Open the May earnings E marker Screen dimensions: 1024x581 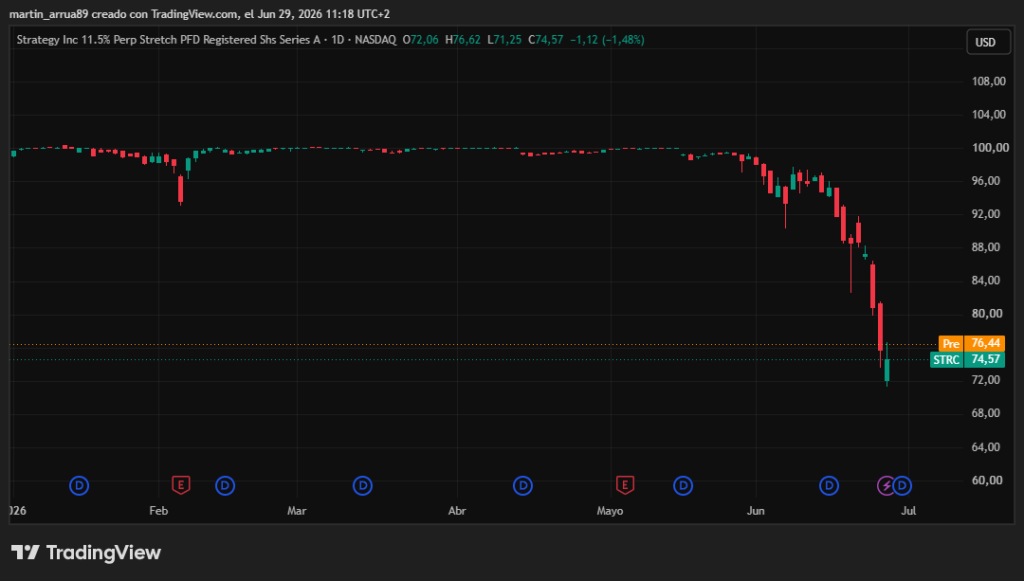pos(625,485)
